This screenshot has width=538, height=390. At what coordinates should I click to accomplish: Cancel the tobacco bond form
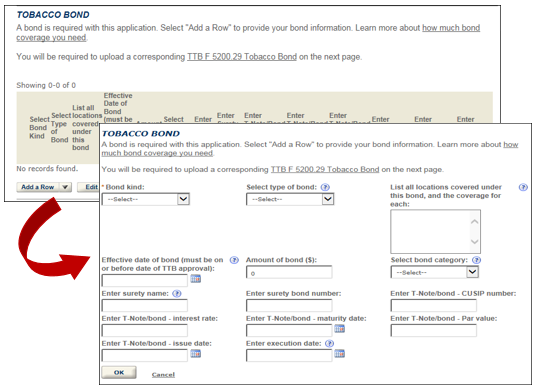(x=163, y=375)
